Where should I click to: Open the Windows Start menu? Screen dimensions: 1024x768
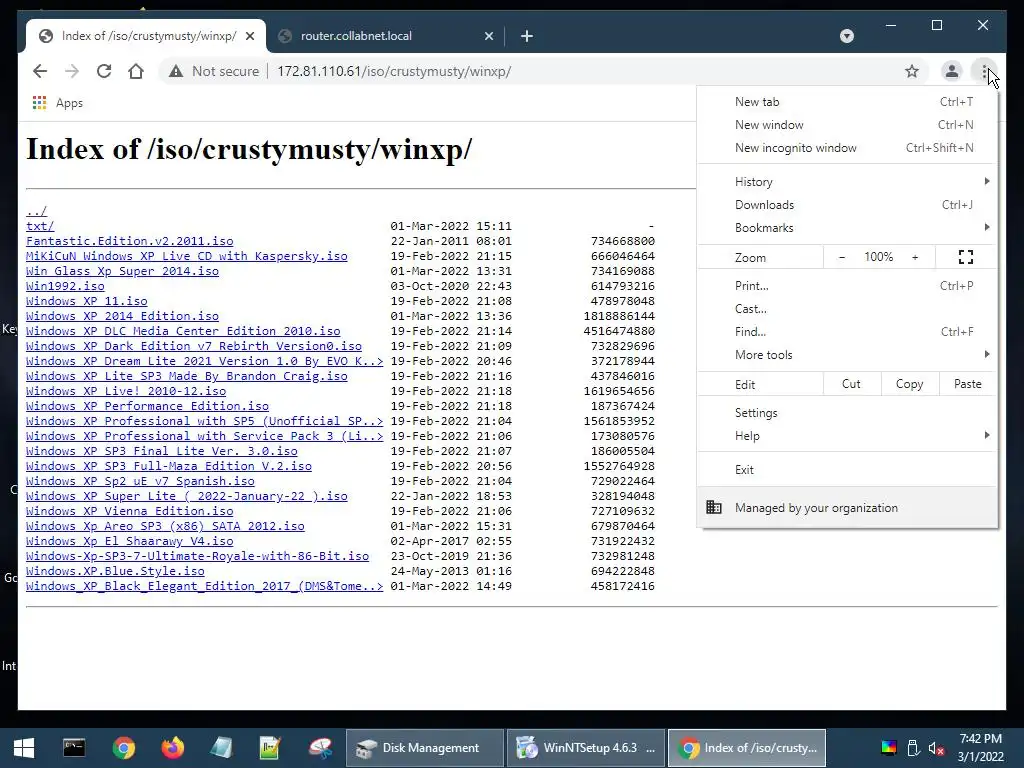pyautogui.click(x=24, y=748)
